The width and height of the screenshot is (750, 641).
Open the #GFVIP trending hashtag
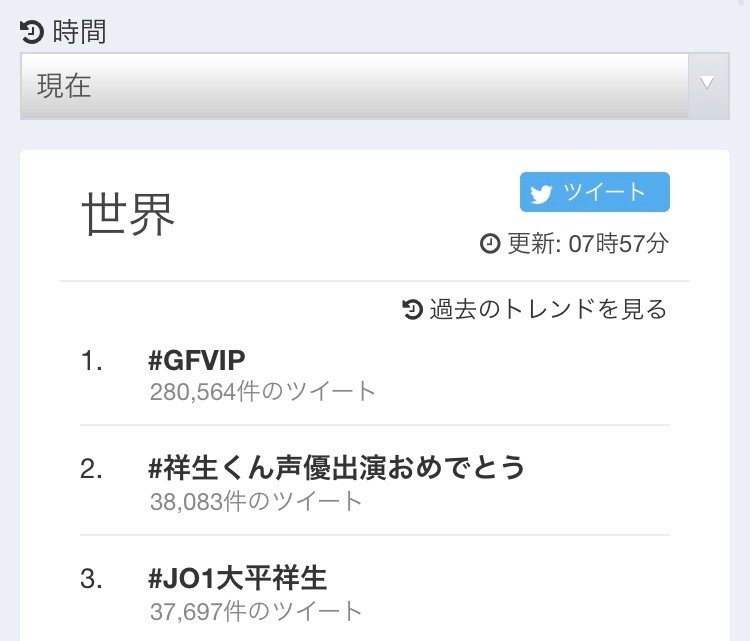[197, 360]
